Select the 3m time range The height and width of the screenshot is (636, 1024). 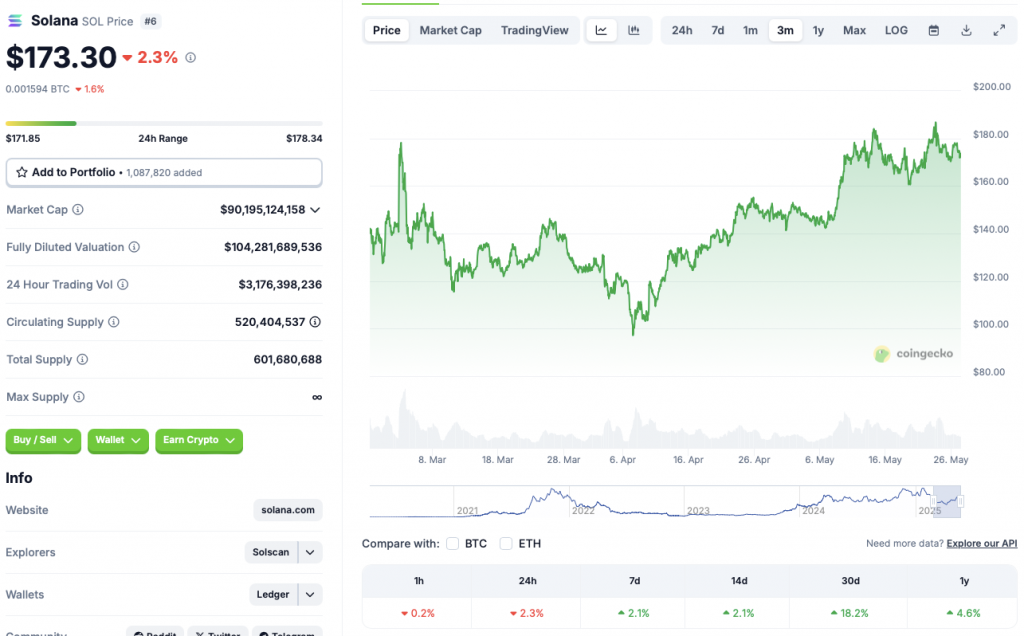coord(785,30)
